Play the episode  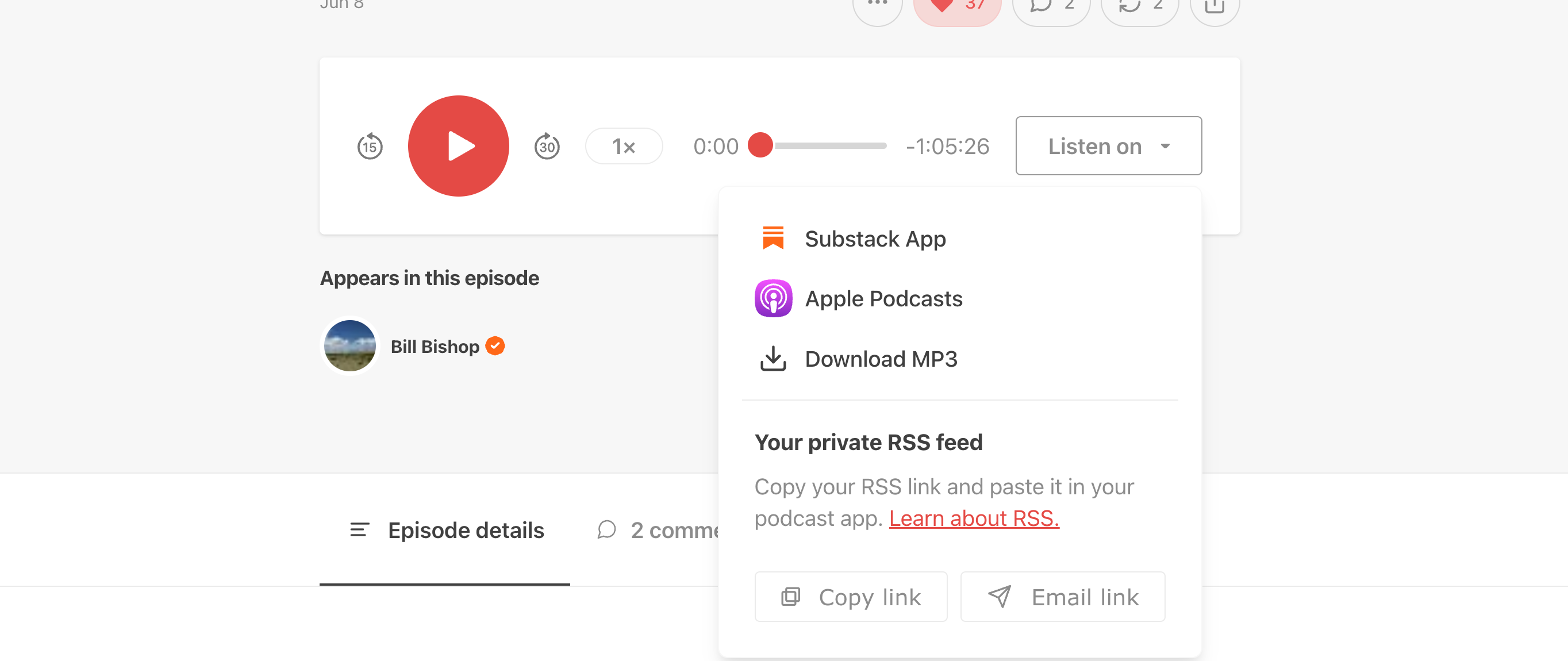[458, 146]
